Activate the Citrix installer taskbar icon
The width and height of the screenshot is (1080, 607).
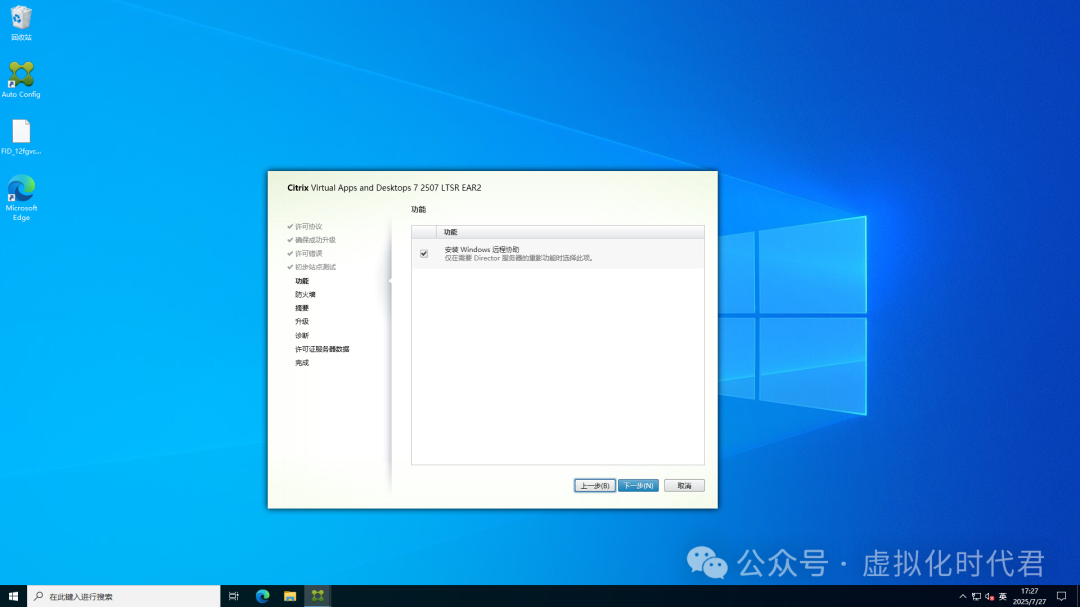tap(318, 596)
